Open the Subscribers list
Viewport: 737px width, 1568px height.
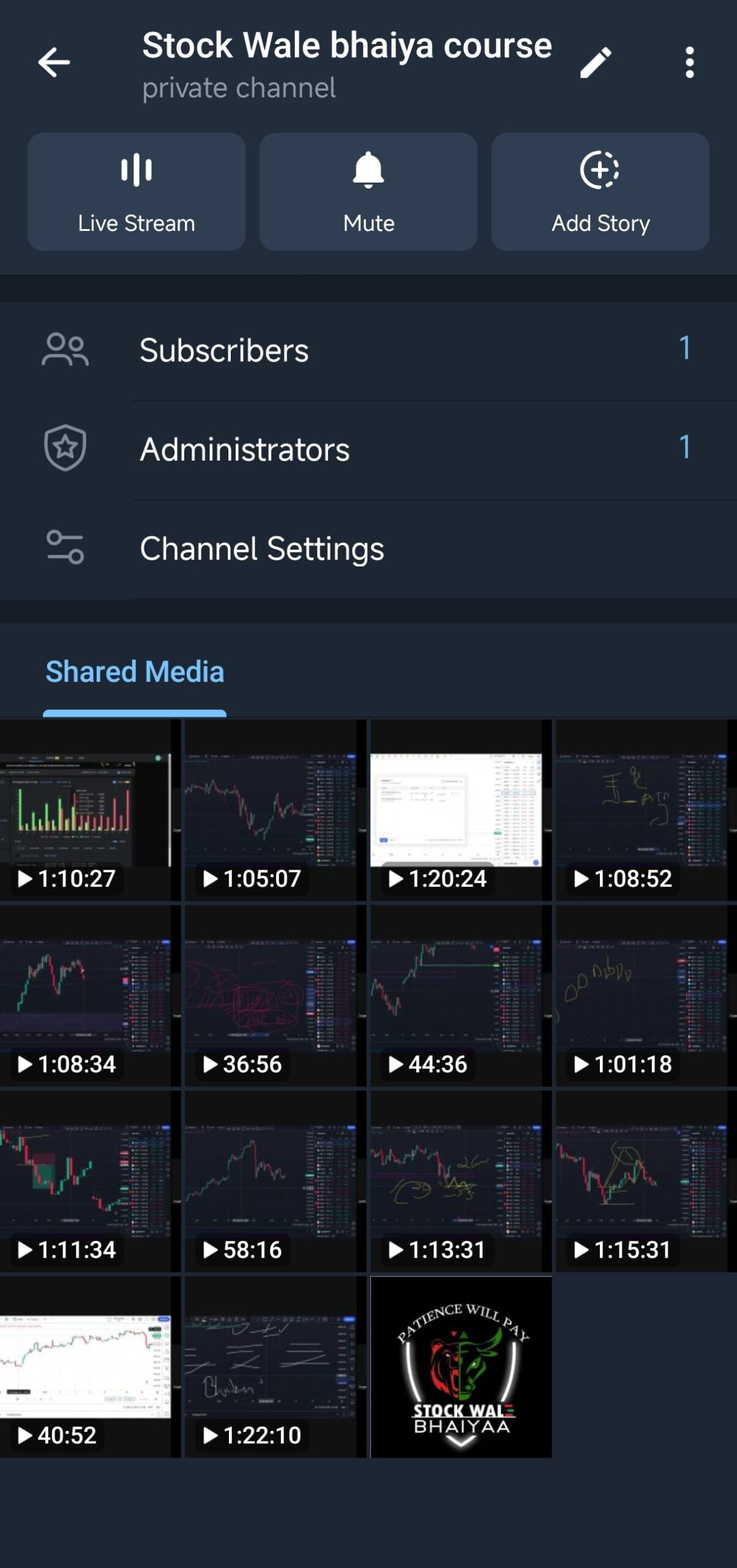click(x=367, y=350)
